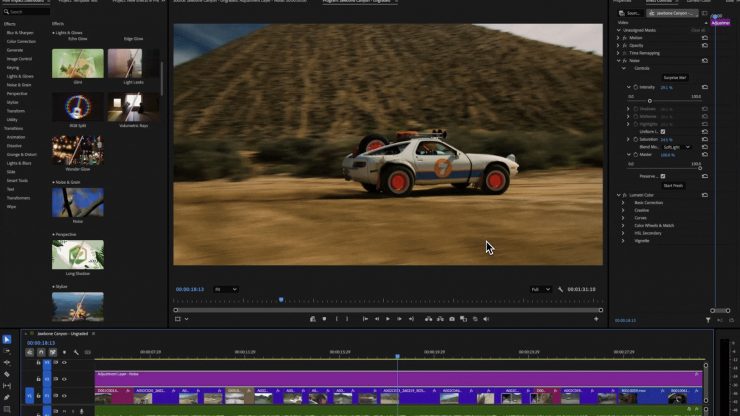Uncheck the Uniform checkbox in Noise controls
Screen dimensions: 740x416
pos(663,132)
